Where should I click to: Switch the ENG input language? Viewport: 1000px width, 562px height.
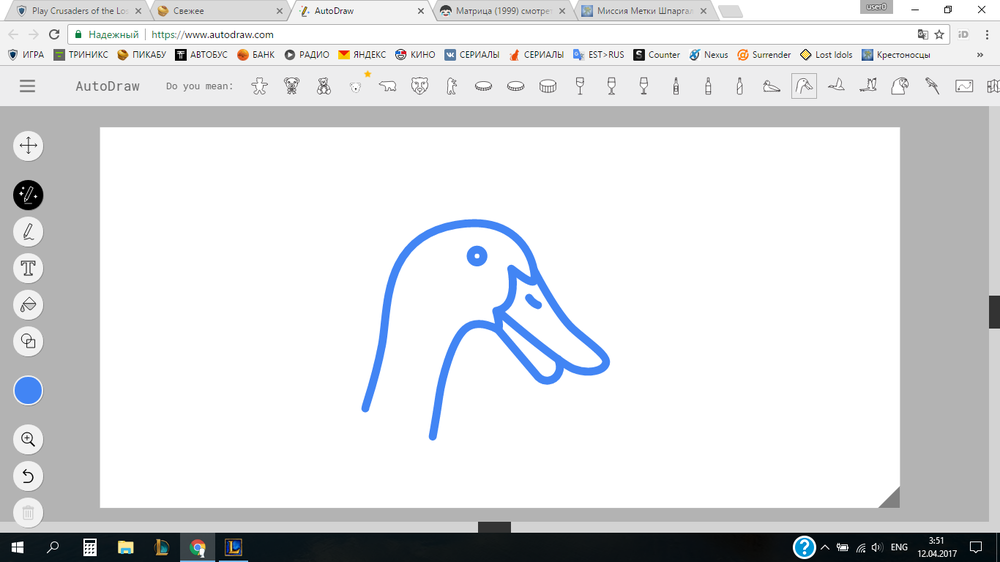[x=899, y=547]
